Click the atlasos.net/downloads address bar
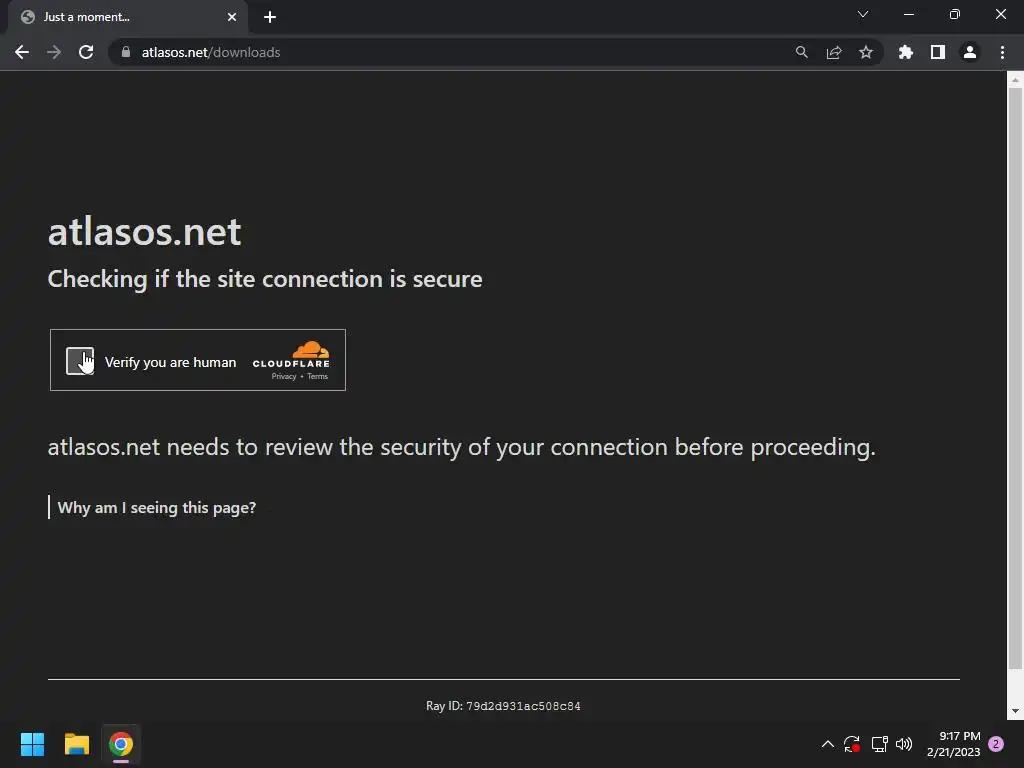This screenshot has height=768, width=1024. (x=450, y=52)
